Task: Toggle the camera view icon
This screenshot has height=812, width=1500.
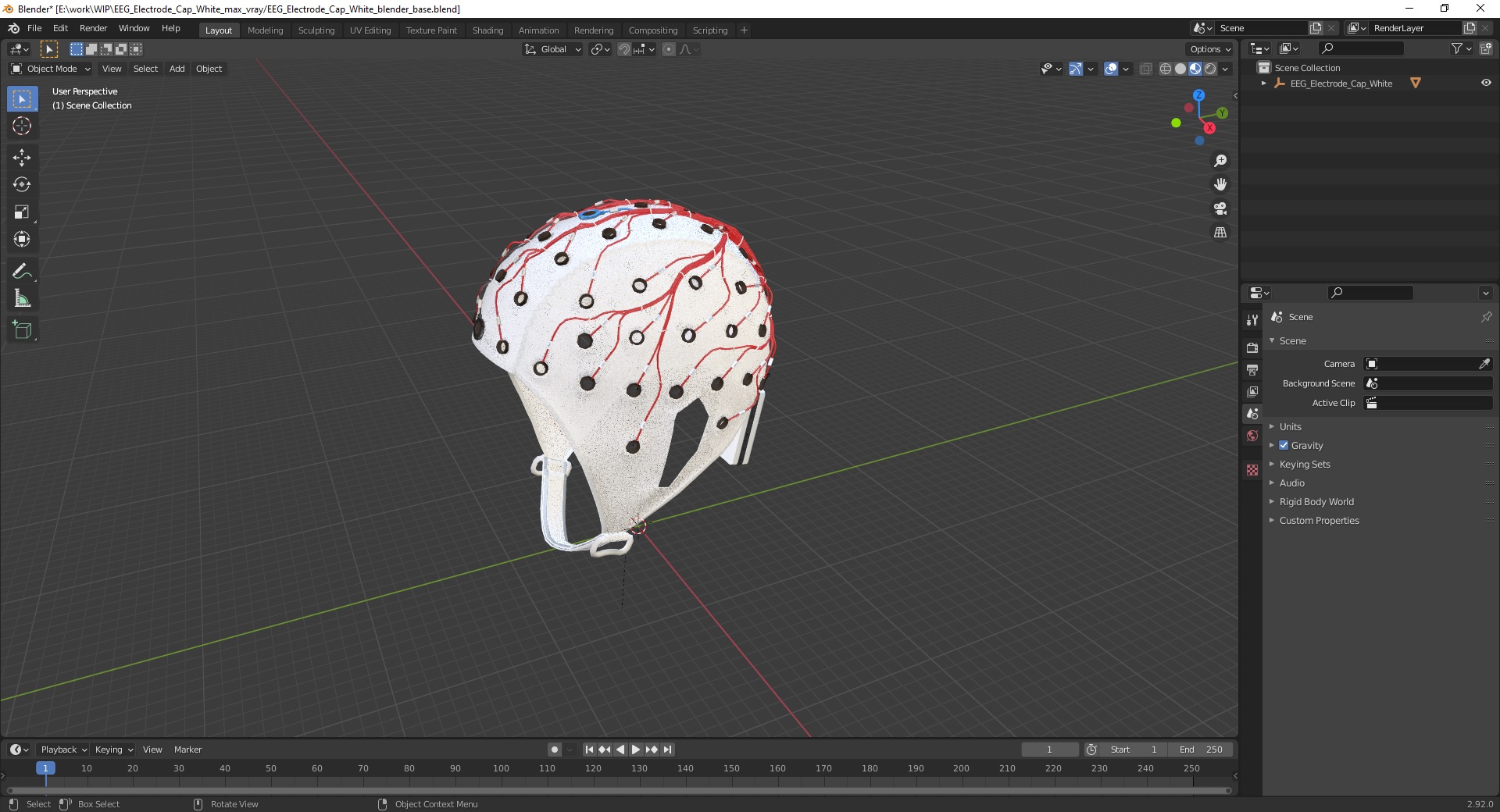Action: (x=1220, y=208)
